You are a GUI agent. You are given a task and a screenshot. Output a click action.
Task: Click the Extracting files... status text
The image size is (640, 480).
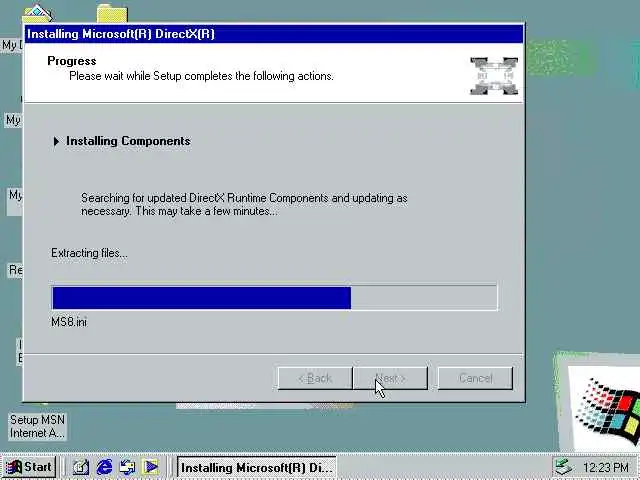89,253
